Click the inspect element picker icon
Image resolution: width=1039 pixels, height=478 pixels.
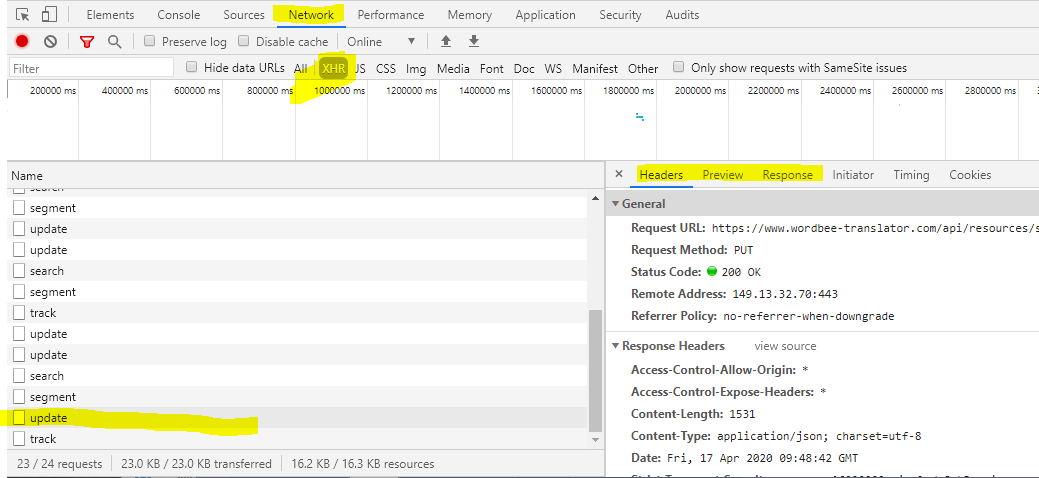[x=23, y=15]
